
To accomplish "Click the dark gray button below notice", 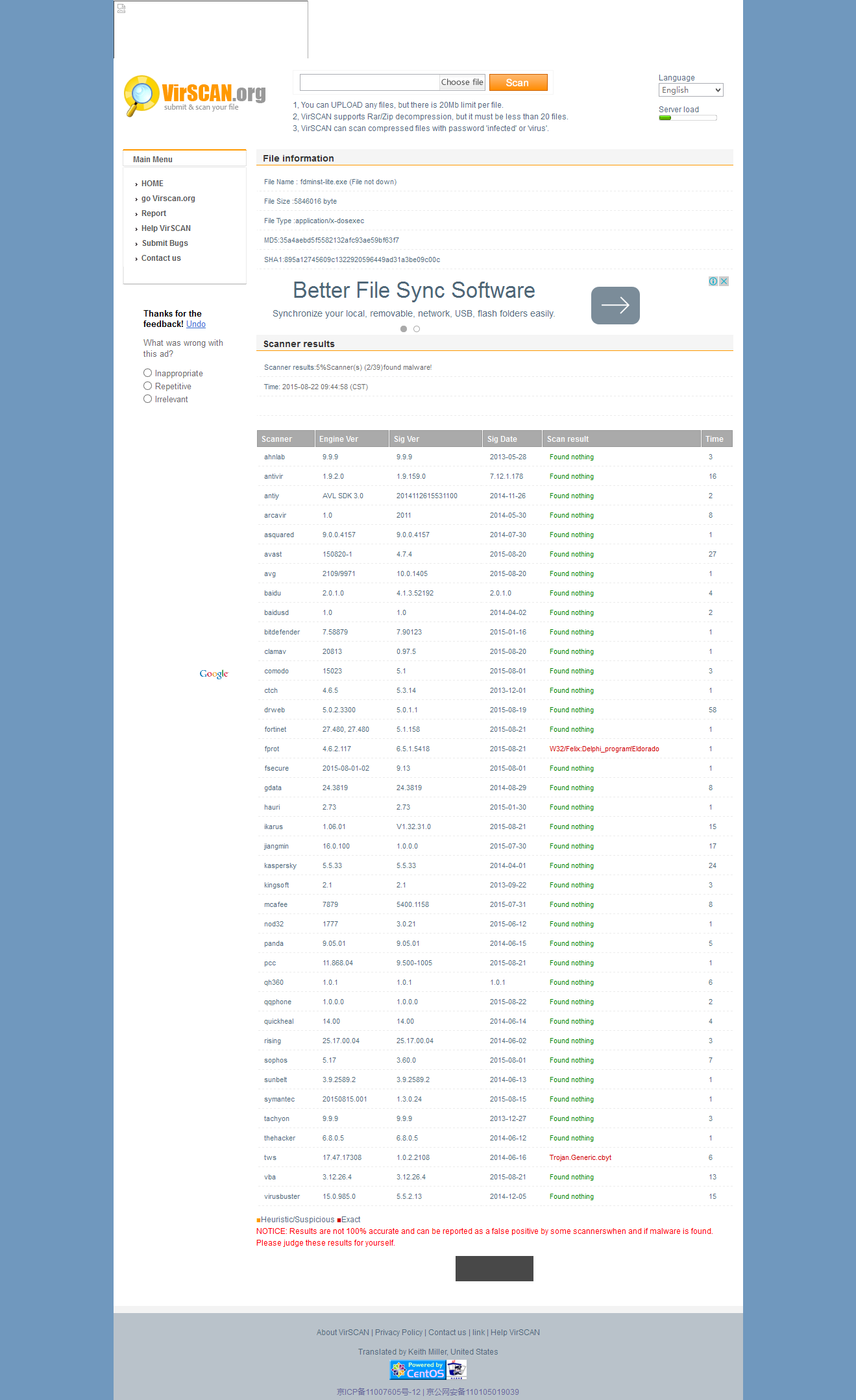I will point(495,1268).
